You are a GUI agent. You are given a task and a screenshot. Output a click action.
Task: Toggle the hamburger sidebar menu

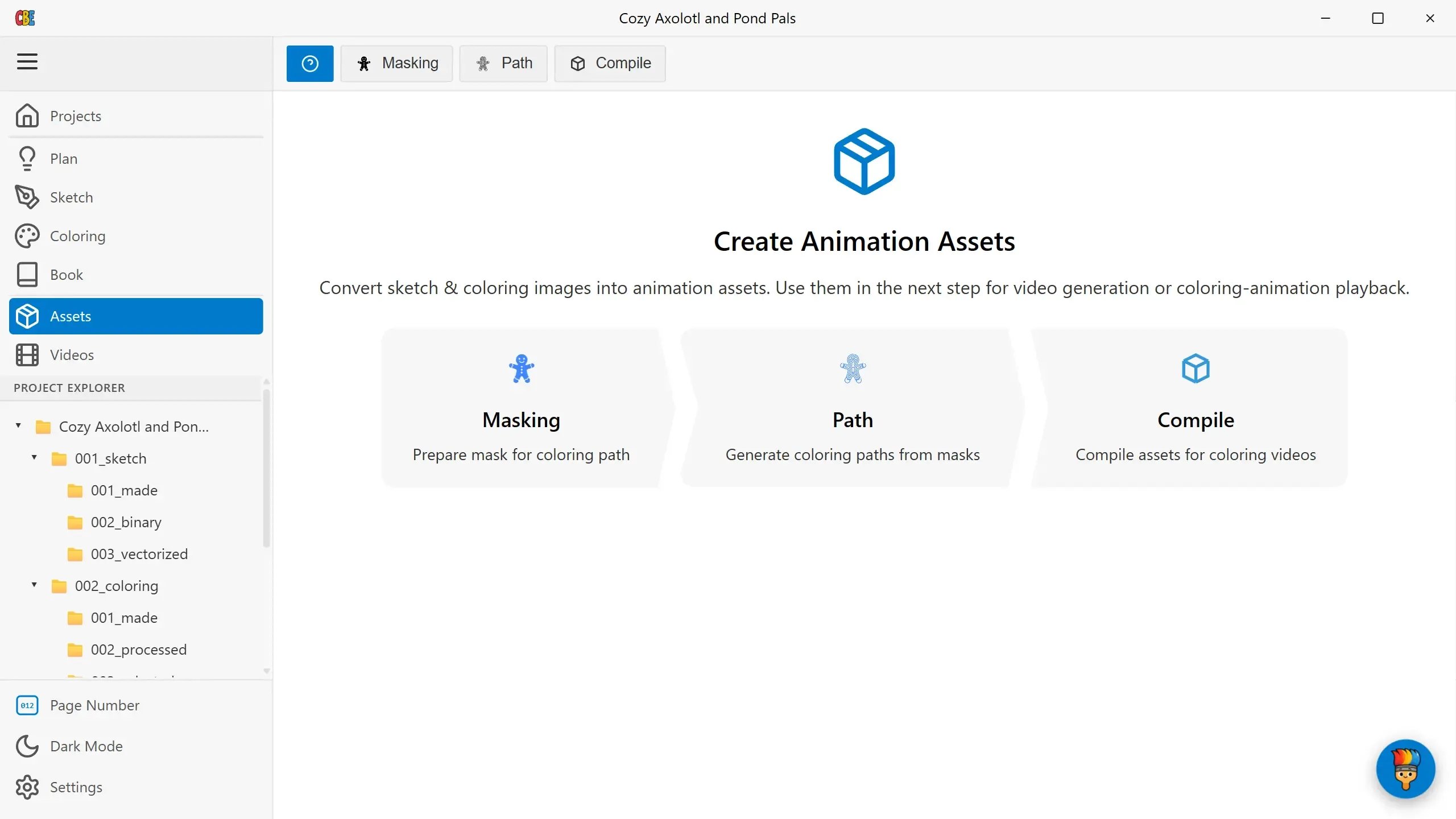coord(27,61)
